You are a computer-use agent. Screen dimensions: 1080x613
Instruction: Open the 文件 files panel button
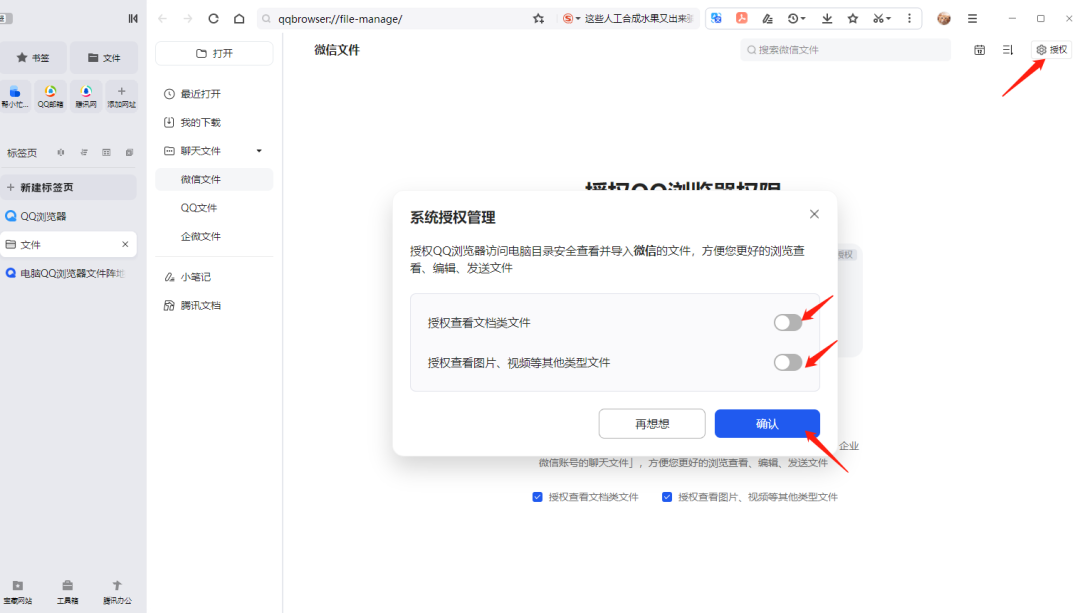(104, 58)
